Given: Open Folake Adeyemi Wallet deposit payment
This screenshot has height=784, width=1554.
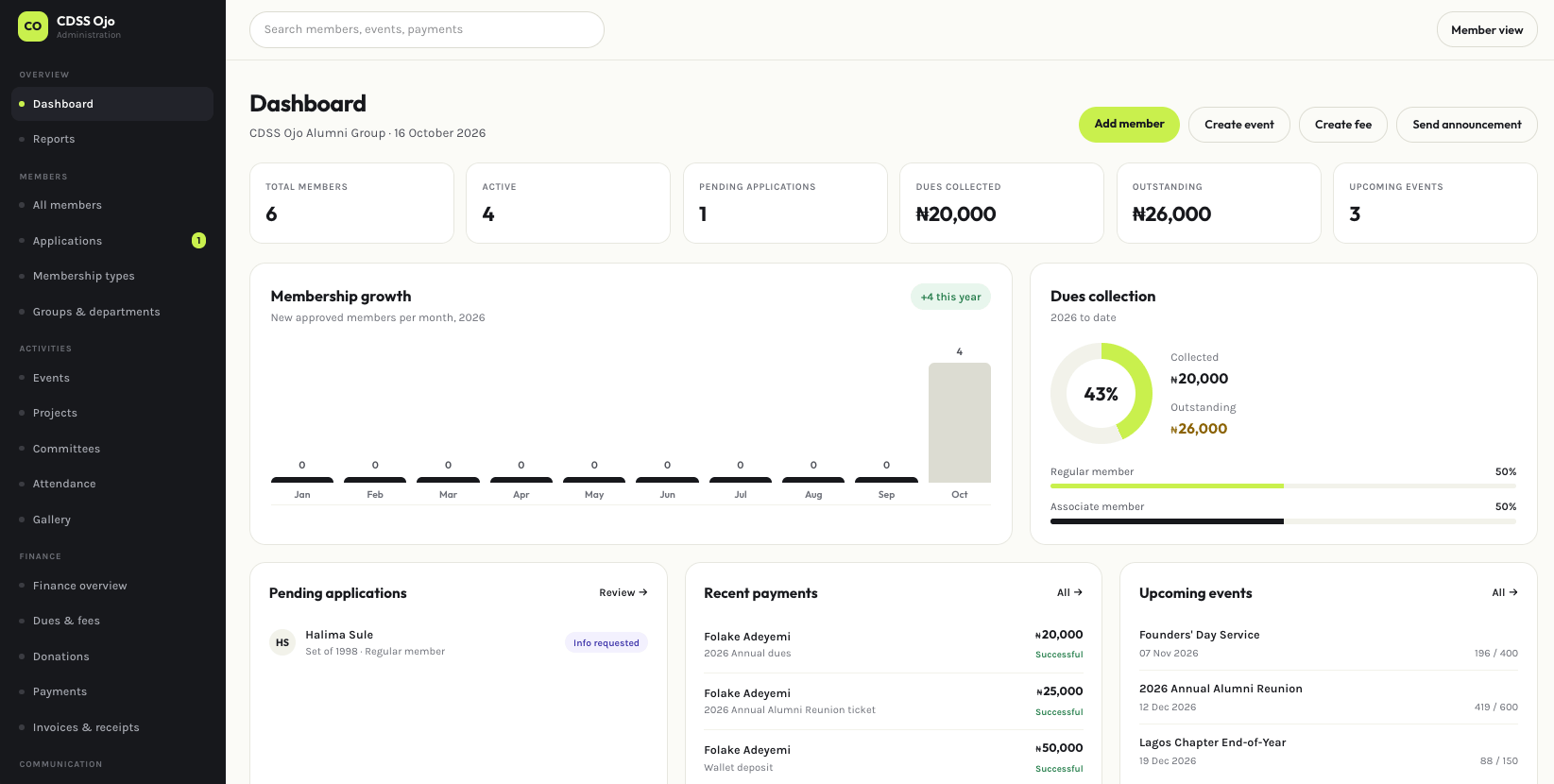Looking at the screenshot, I should [894, 758].
